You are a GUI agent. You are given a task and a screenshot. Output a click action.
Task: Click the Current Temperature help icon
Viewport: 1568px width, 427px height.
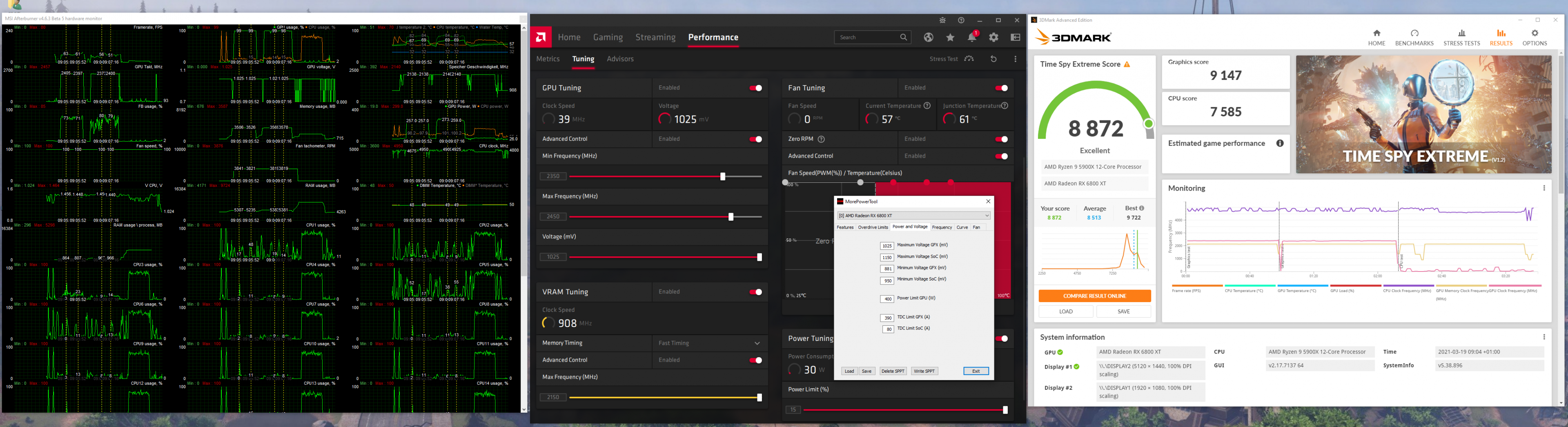[x=927, y=106]
